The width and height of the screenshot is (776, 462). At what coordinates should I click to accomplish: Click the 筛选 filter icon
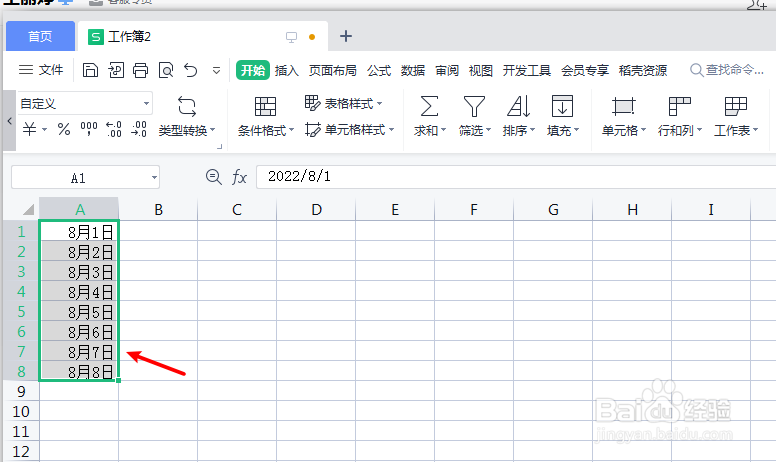pyautogui.click(x=474, y=106)
